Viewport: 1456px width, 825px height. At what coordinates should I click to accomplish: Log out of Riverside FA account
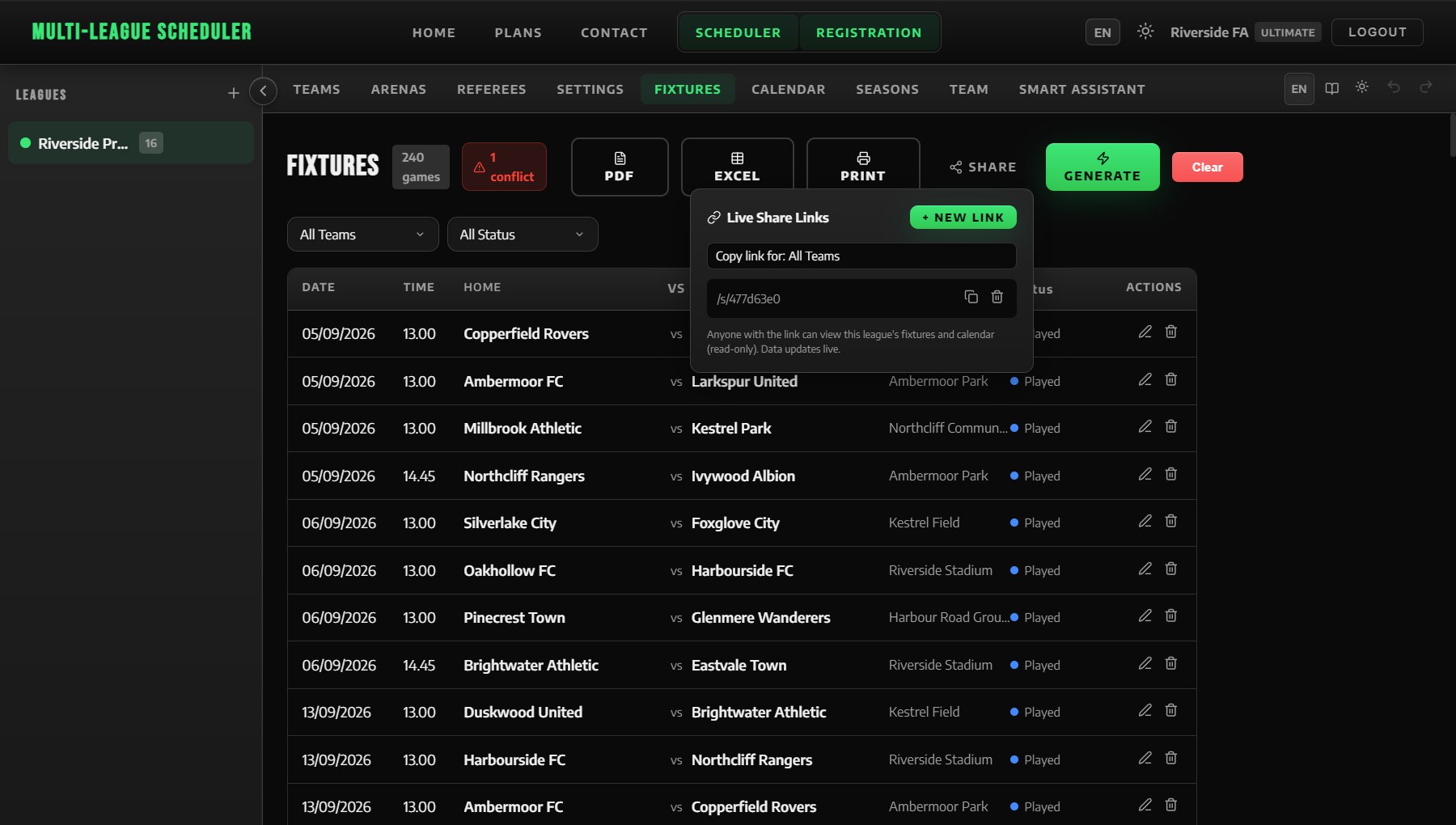1377,32
